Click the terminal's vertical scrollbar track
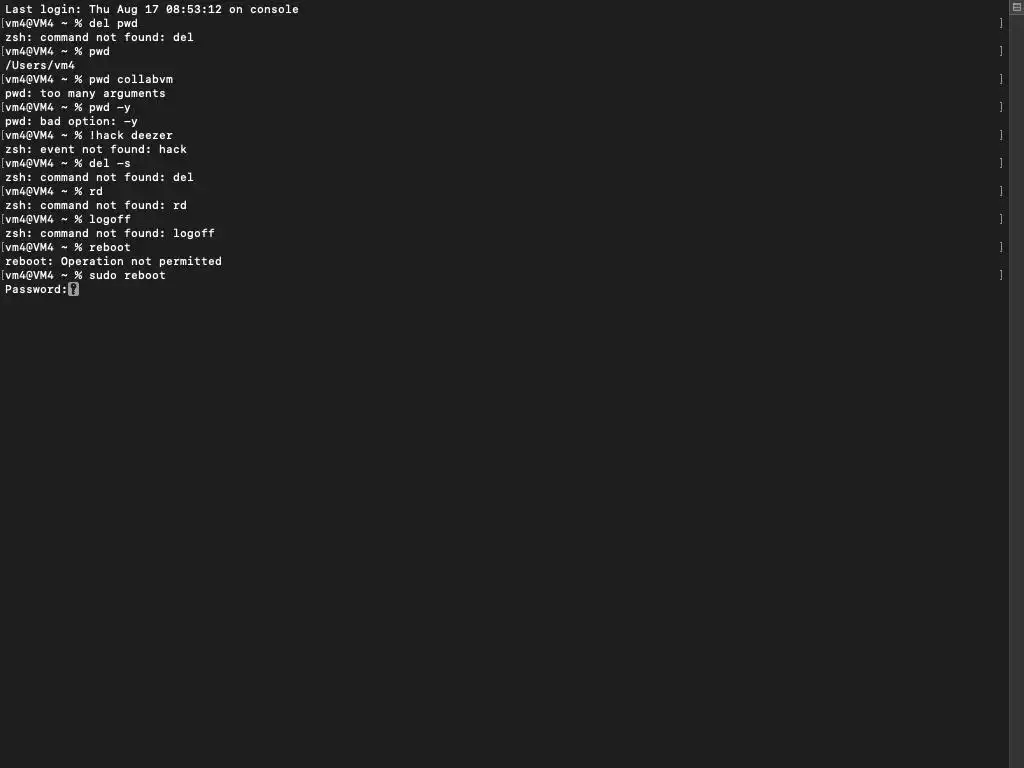Viewport: 1024px width, 768px height. (x=1016, y=392)
